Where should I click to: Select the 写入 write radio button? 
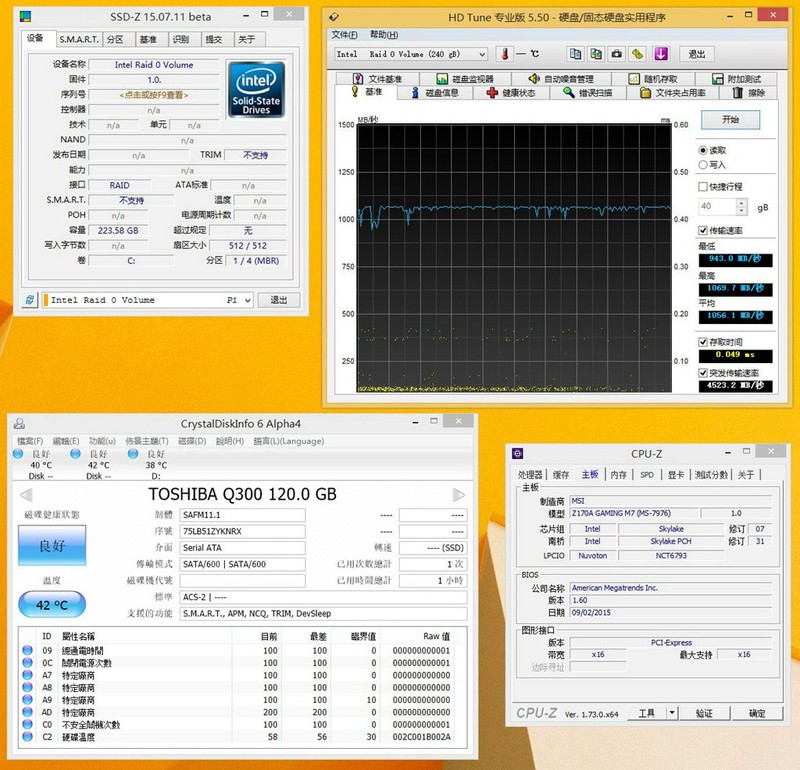pos(703,165)
